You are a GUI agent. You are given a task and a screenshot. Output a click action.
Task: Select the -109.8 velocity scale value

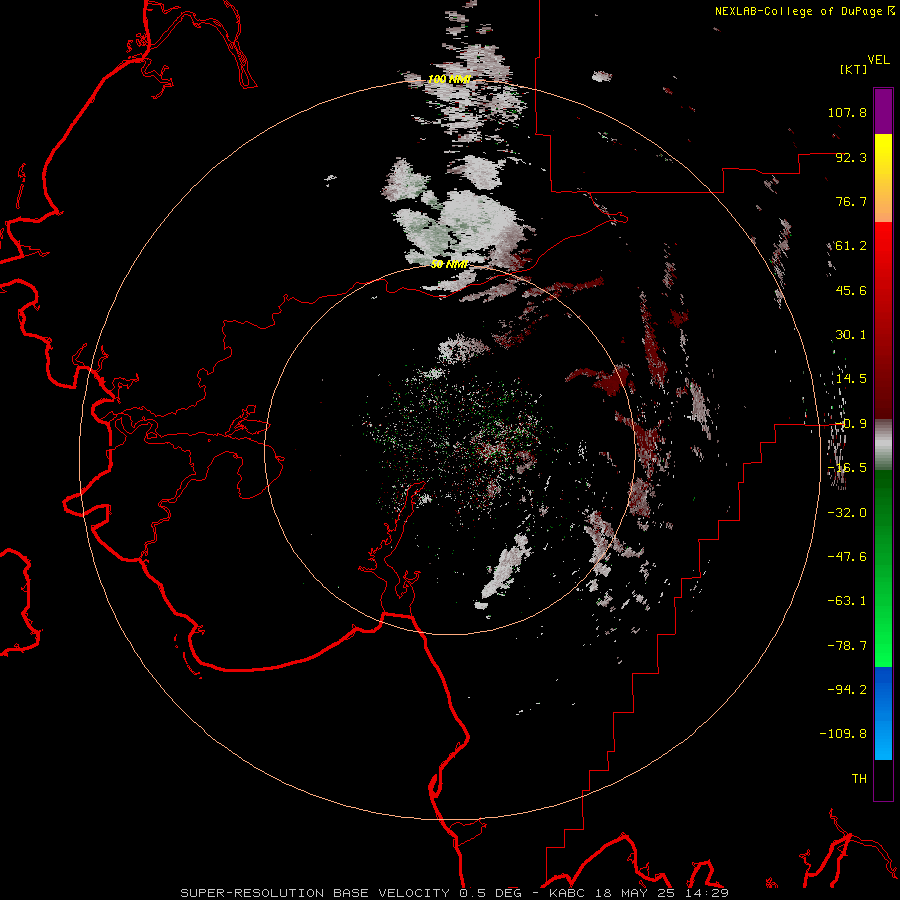[x=844, y=734]
